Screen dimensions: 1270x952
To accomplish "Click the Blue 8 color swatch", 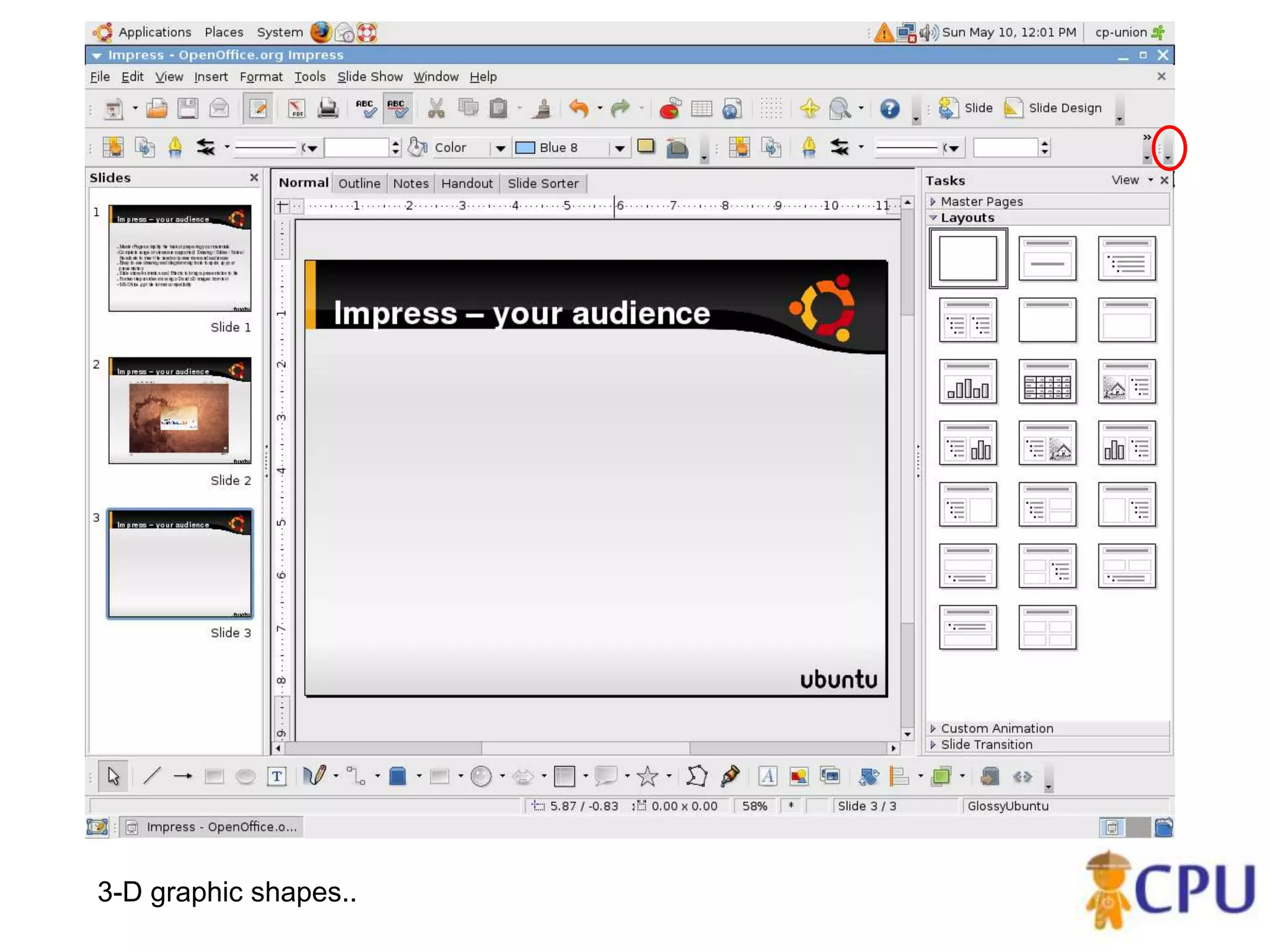I will 525,148.
